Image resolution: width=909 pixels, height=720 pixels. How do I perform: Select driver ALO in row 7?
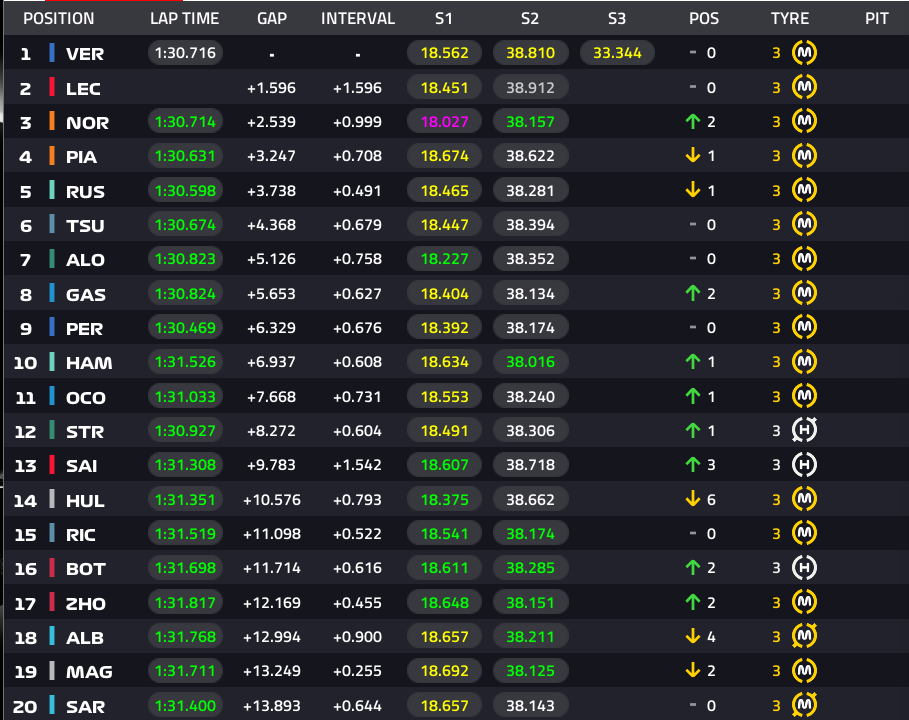(85, 260)
